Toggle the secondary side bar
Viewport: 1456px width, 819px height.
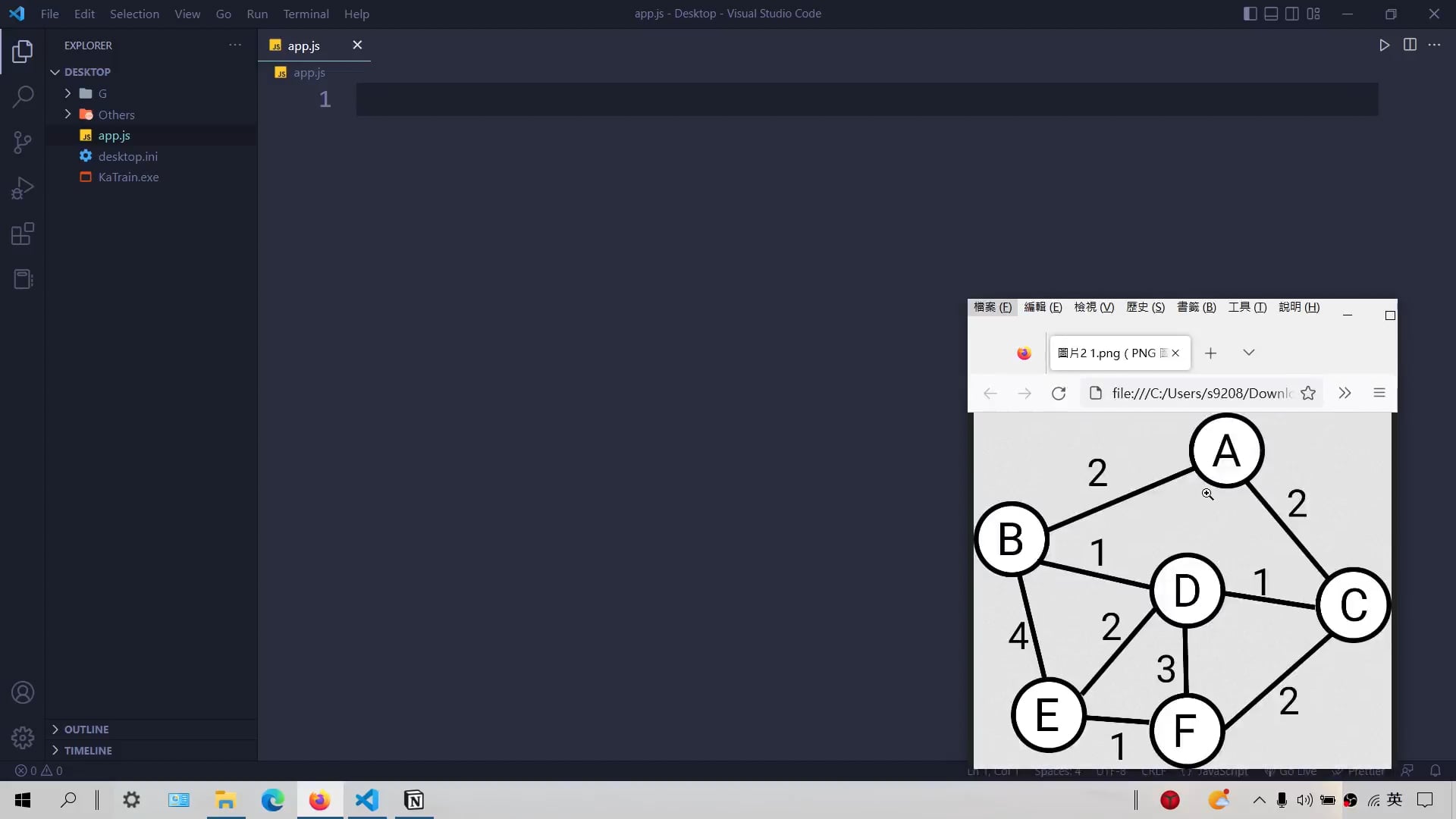click(1291, 13)
